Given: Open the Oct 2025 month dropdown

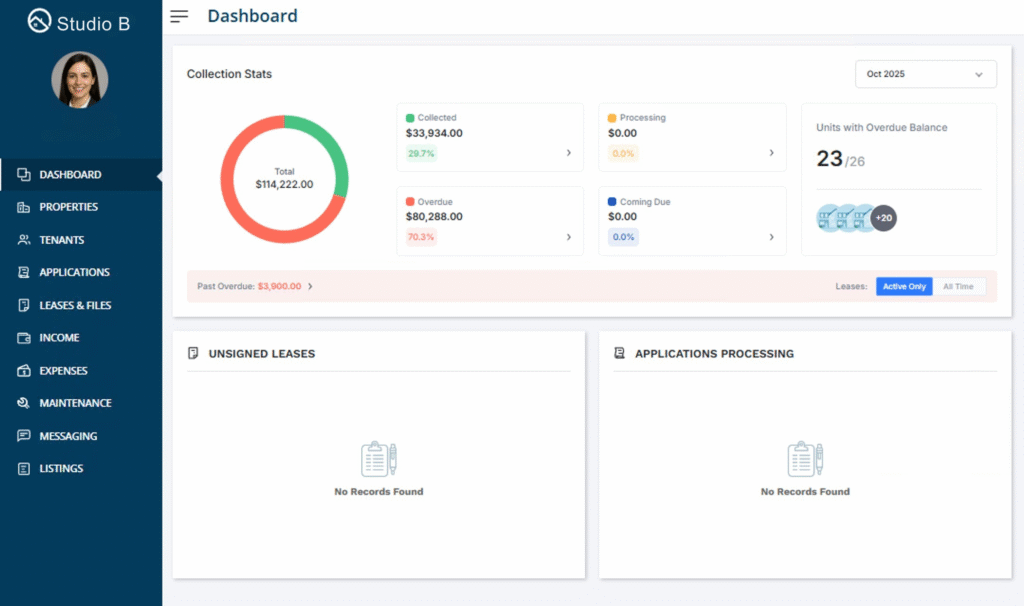Looking at the screenshot, I should (x=925, y=74).
